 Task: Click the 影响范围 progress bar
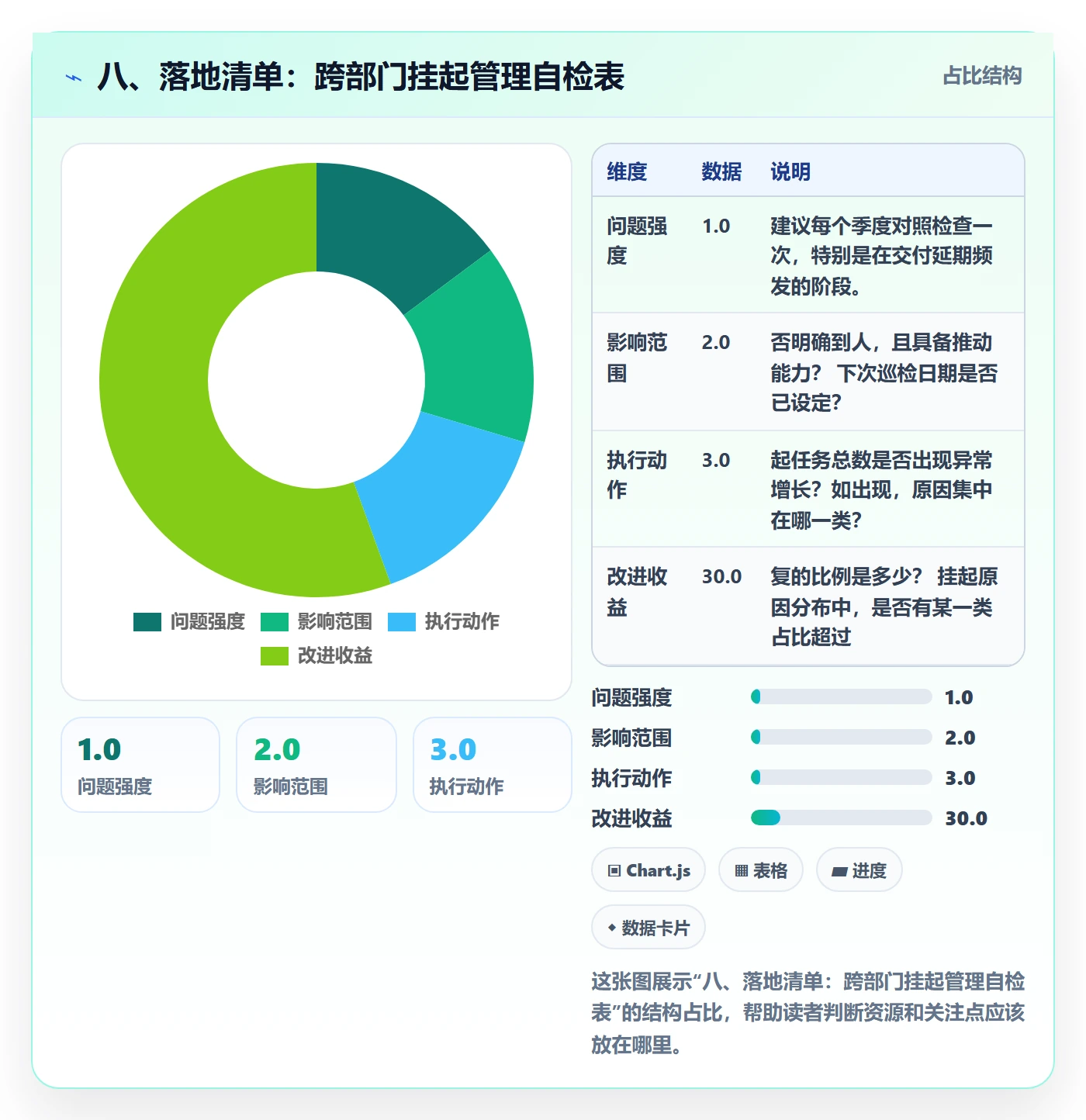coord(842,737)
